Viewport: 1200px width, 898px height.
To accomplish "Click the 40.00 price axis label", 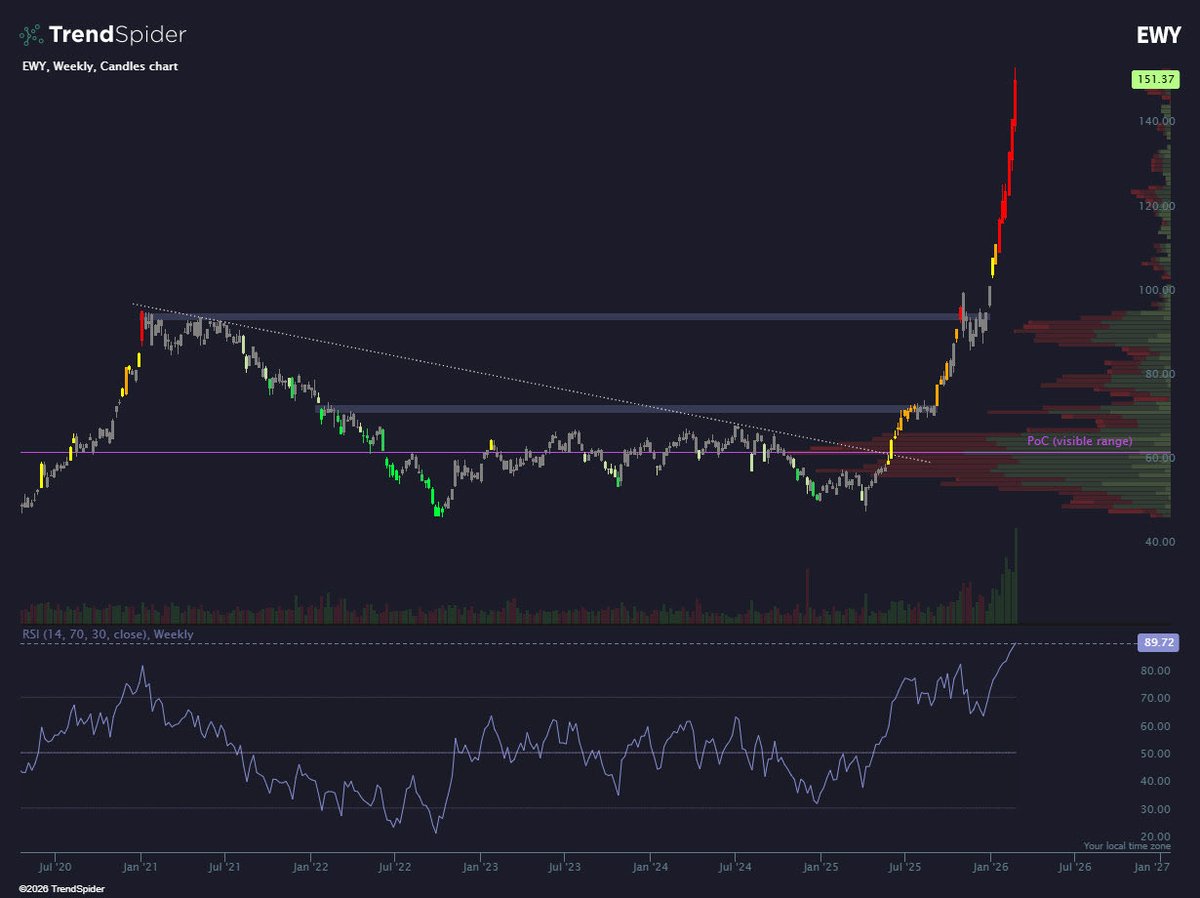I will [x=1158, y=542].
